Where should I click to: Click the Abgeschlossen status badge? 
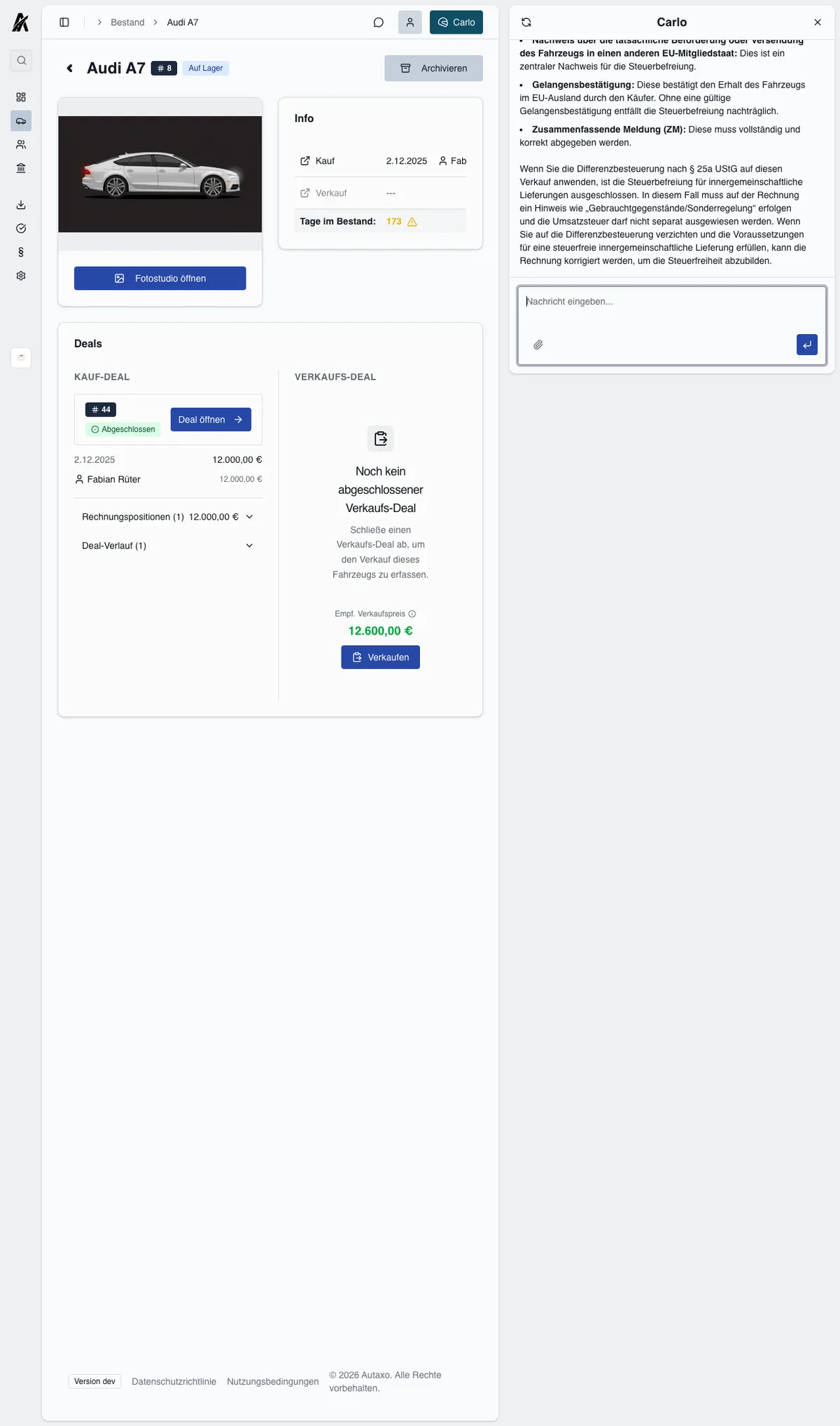tap(123, 429)
